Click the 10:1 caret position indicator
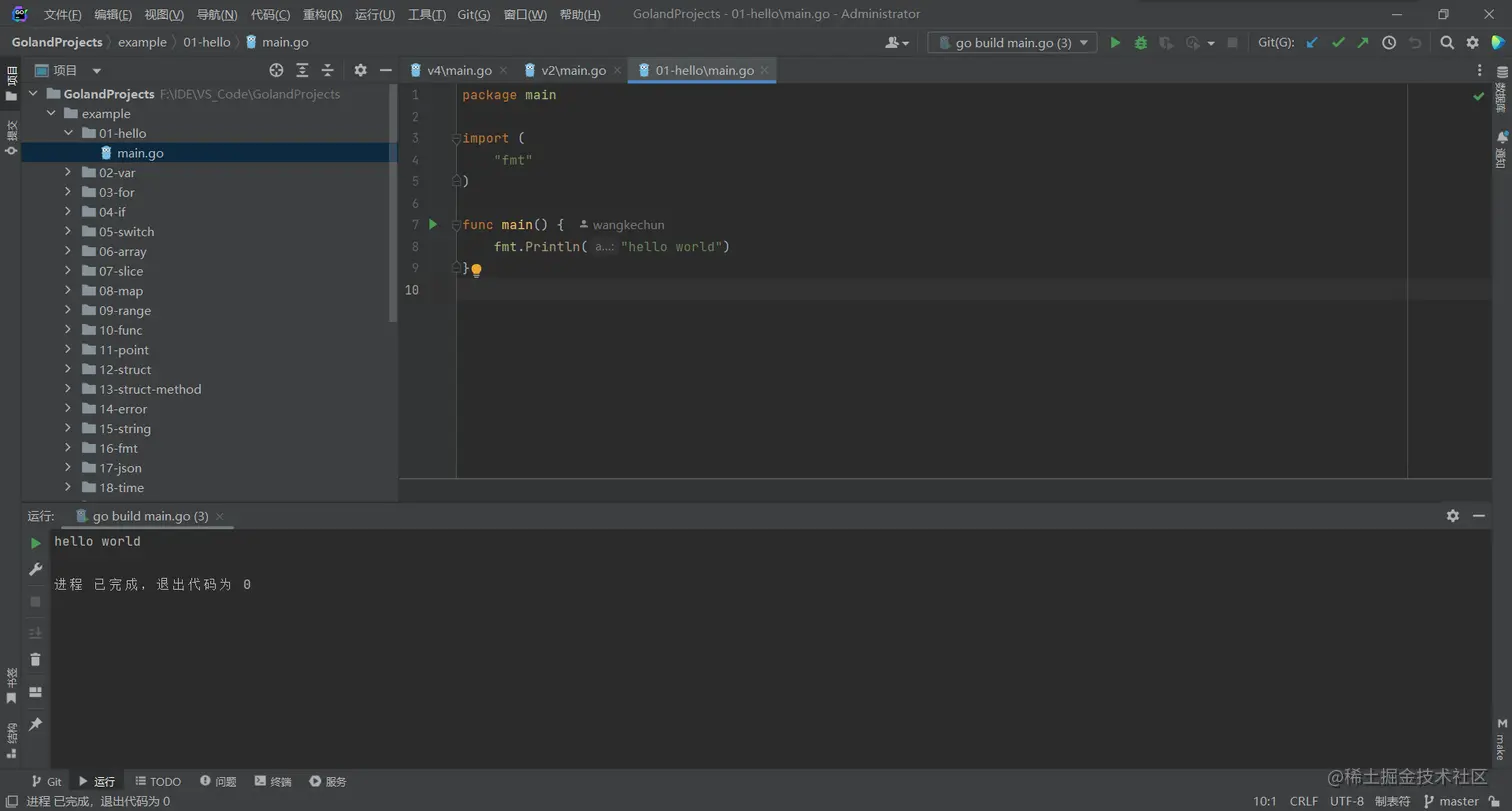Image resolution: width=1512 pixels, height=811 pixels. tap(1265, 801)
